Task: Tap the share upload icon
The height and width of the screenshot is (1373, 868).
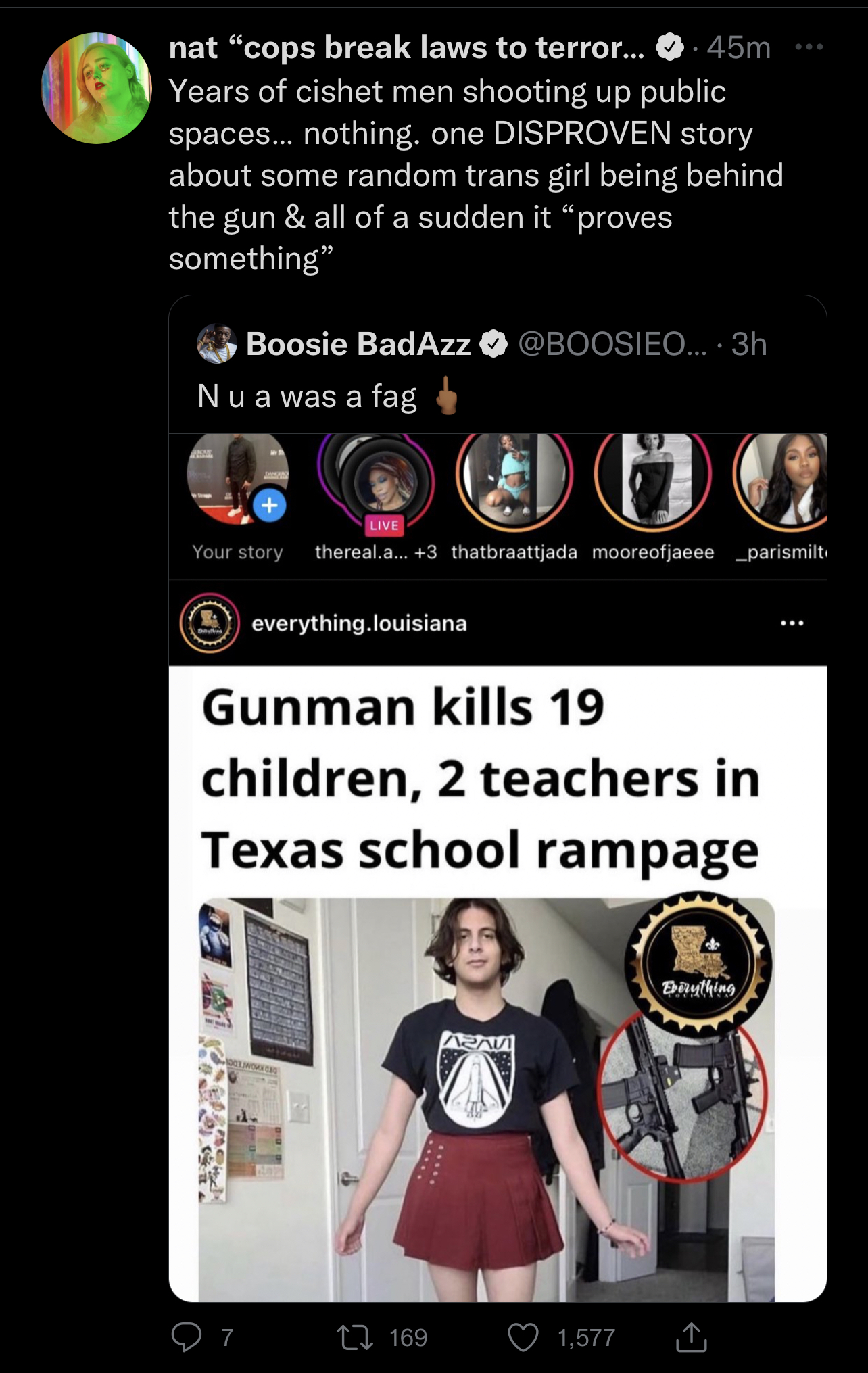Action: tap(691, 1336)
